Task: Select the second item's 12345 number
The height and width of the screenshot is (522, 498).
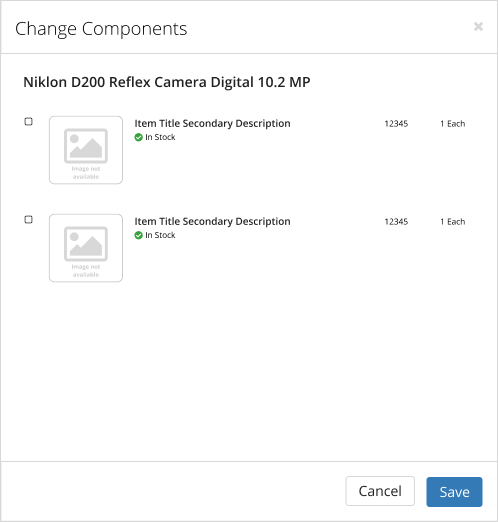Action: pos(396,222)
